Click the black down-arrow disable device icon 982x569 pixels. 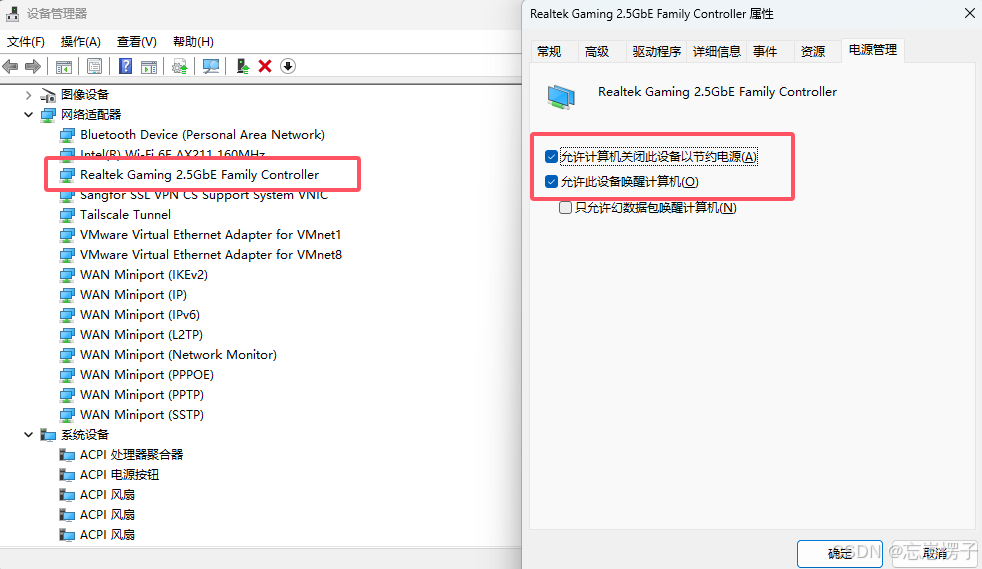click(287, 66)
